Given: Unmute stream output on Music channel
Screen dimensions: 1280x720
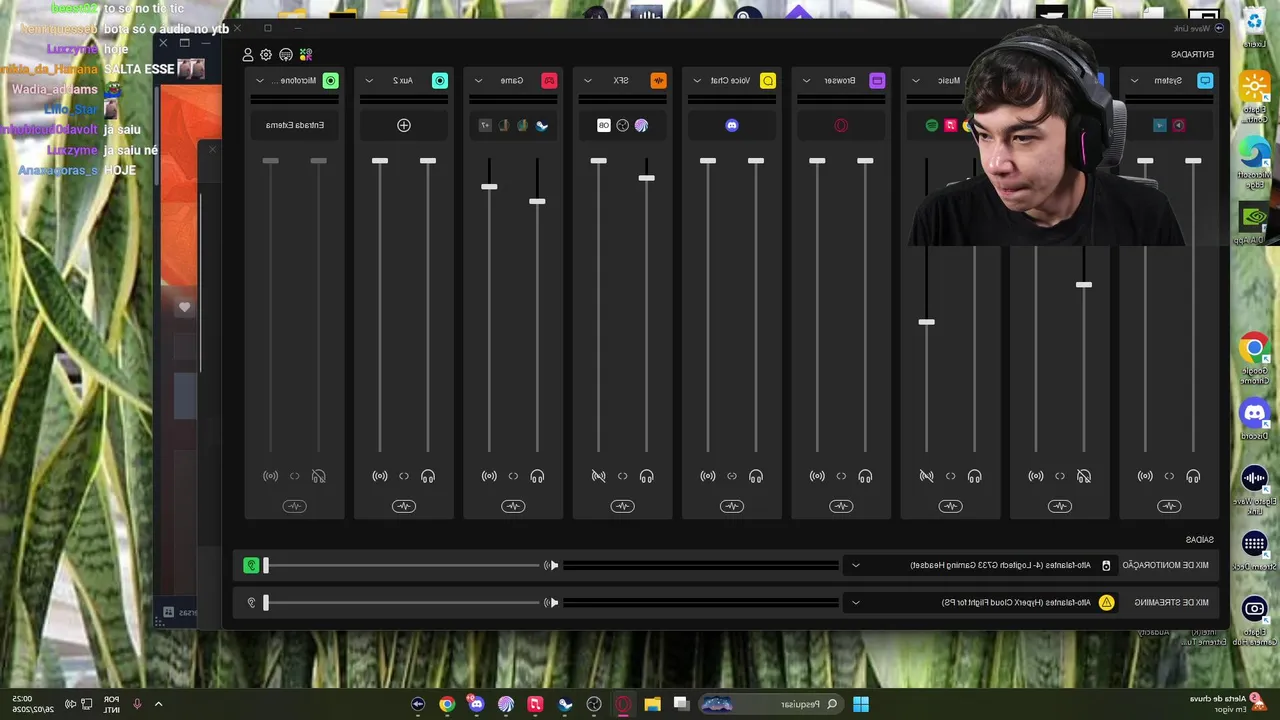Looking at the screenshot, I should (926, 477).
